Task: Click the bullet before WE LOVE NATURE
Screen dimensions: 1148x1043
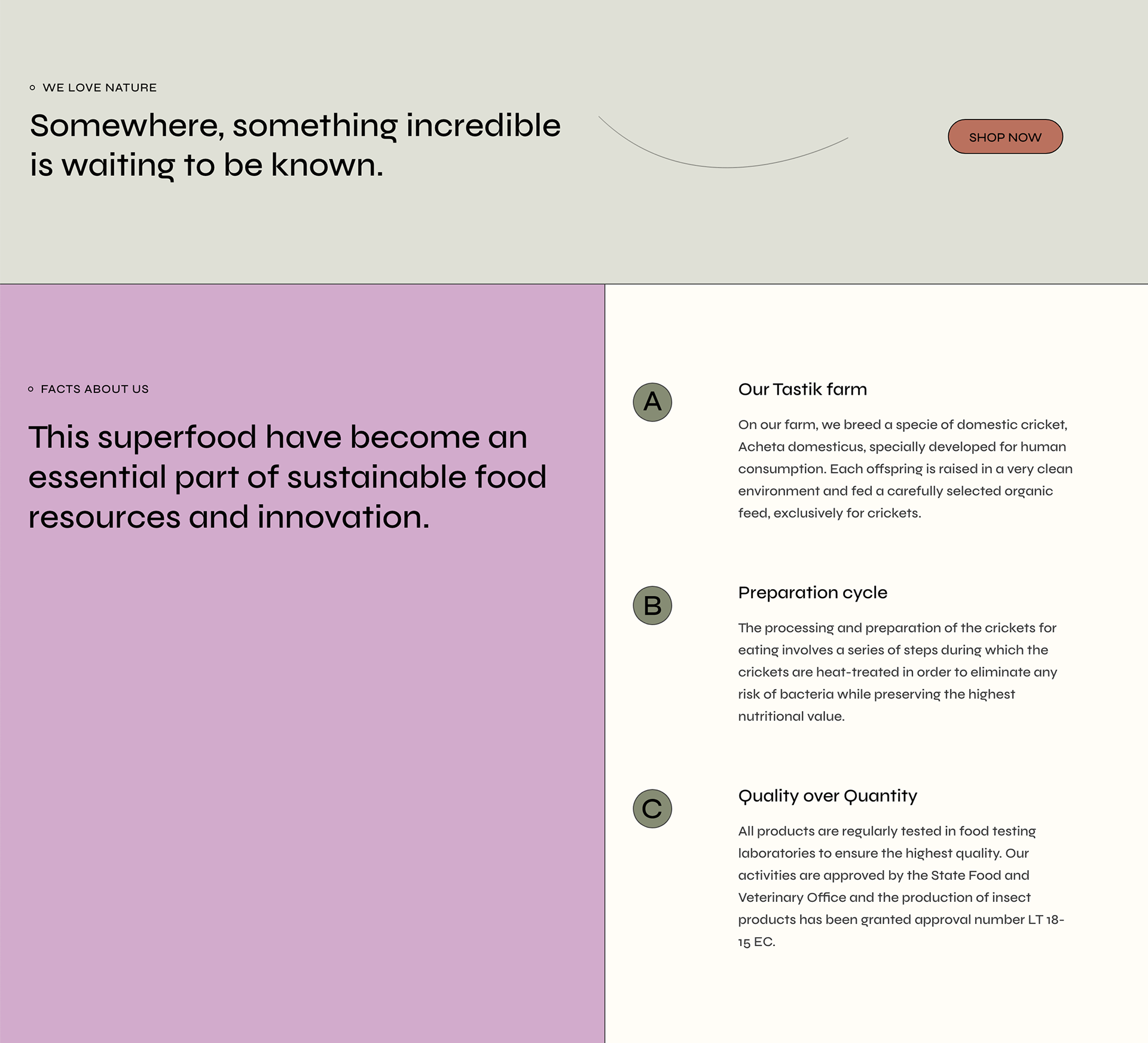Action: pyautogui.click(x=32, y=88)
